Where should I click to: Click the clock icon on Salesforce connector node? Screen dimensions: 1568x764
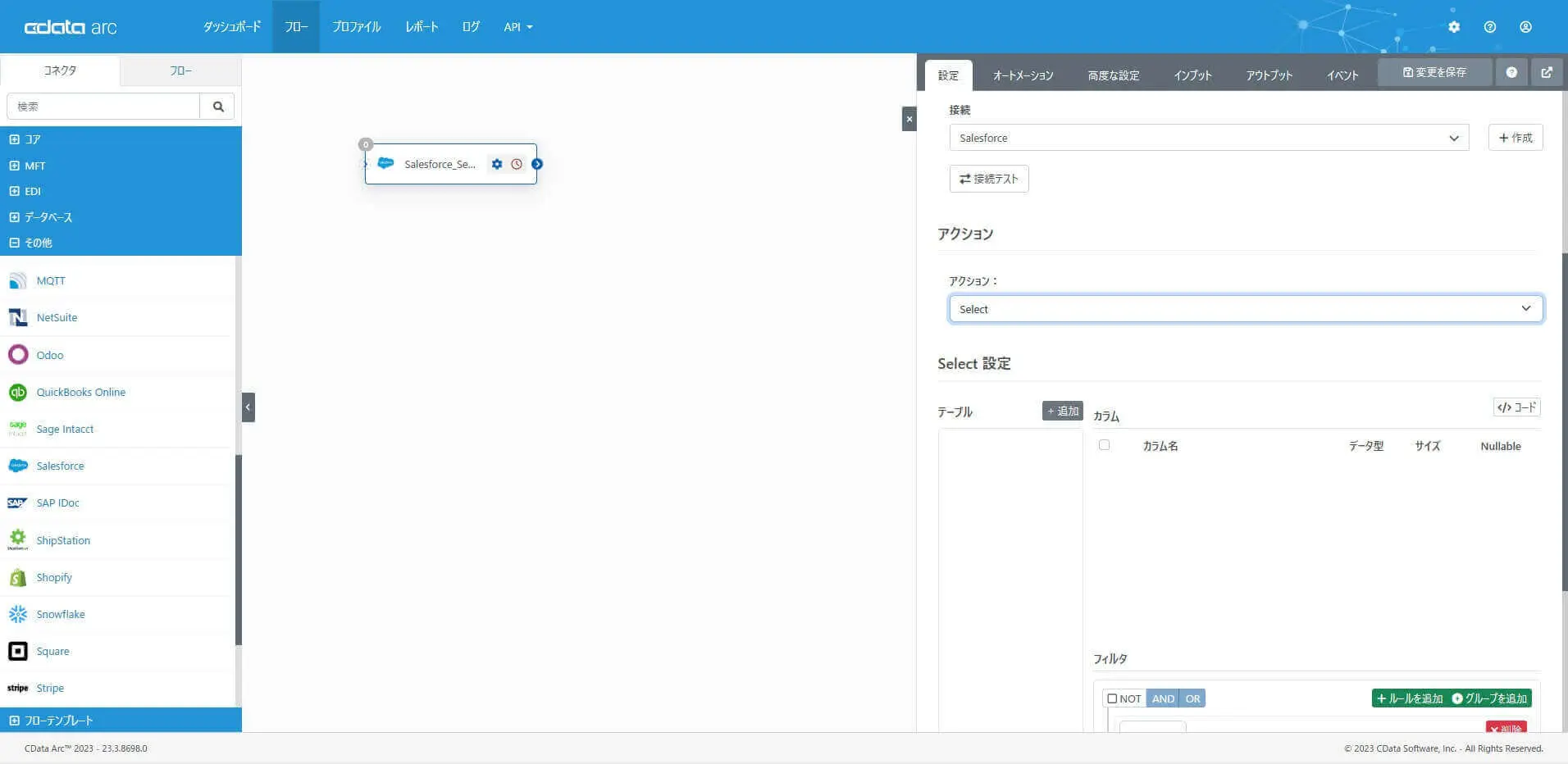(x=517, y=164)
